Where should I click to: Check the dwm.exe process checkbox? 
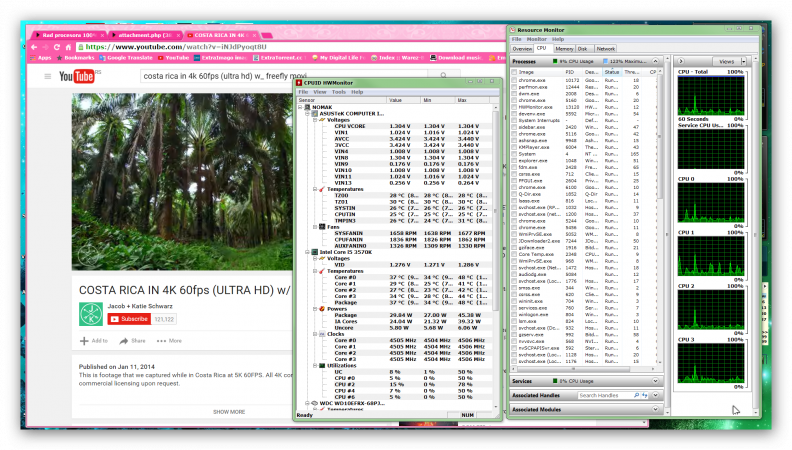(x=515, y=94)
